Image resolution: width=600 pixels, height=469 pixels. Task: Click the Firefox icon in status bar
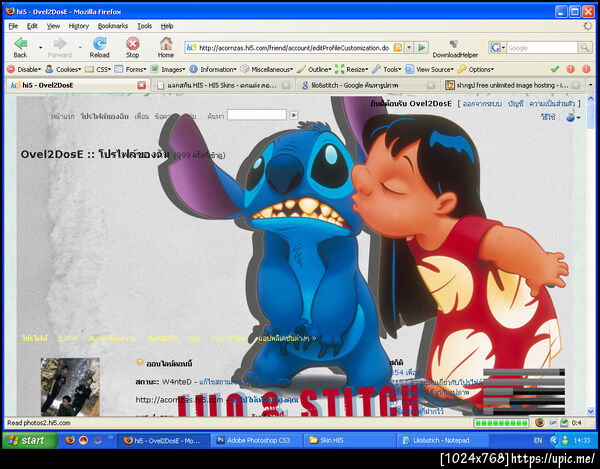click(540, 423)
